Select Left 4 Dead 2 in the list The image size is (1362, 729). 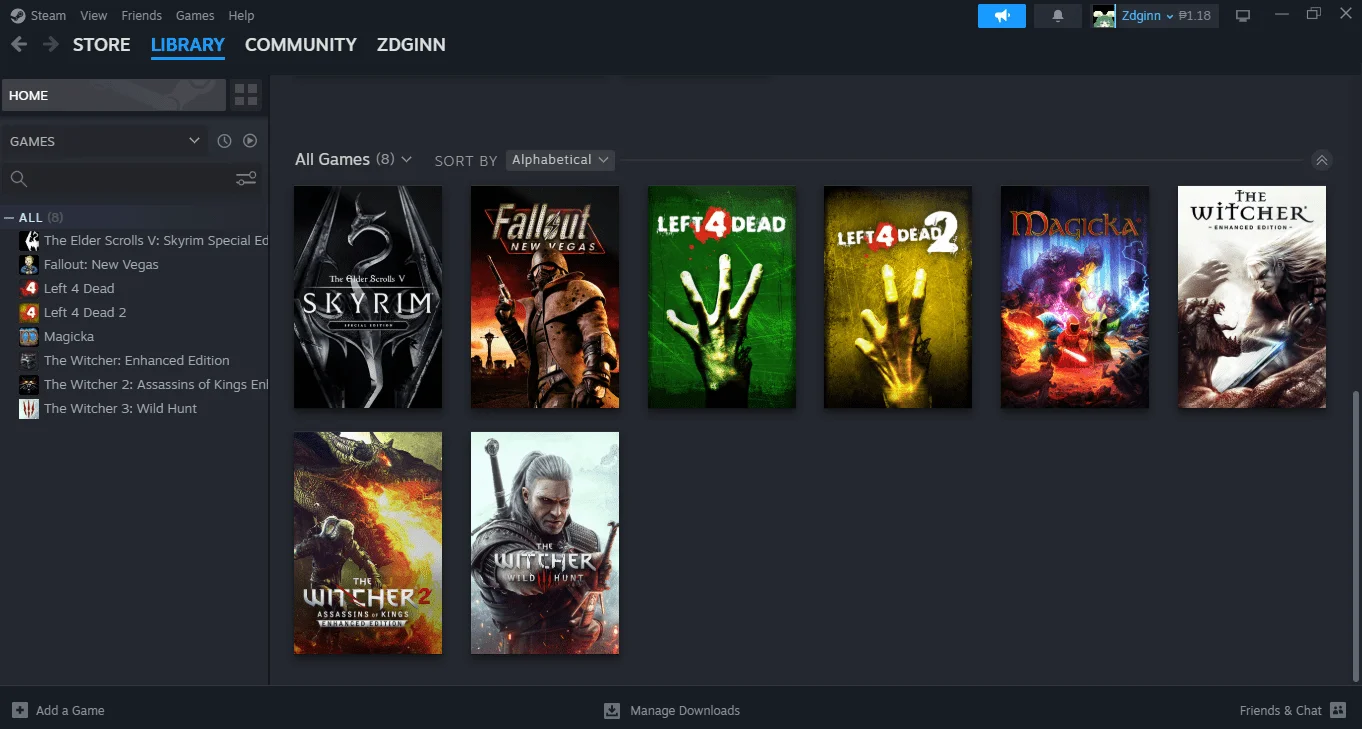[x=85, y=313]
